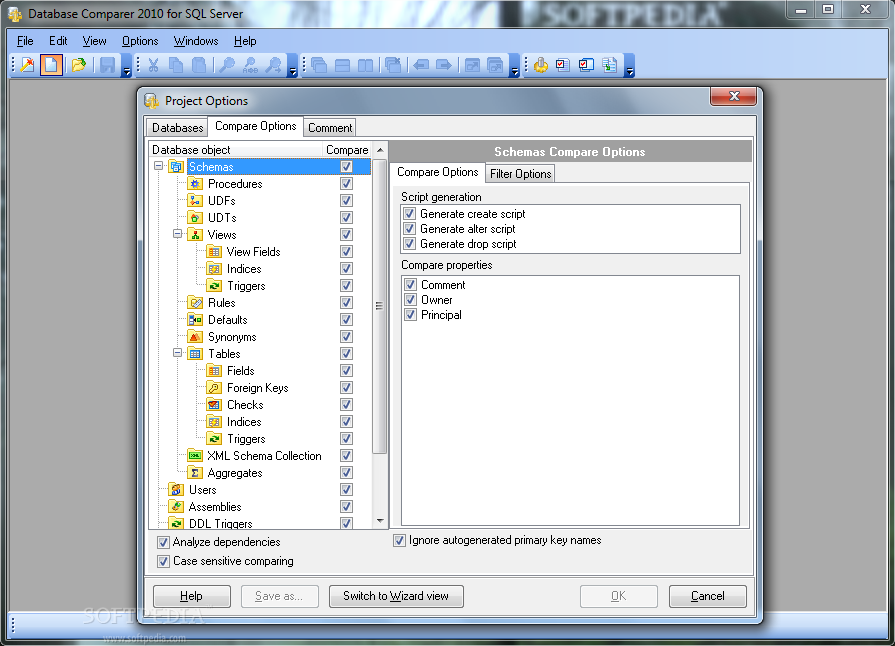The image size is (895, 646).
Task: Click the restore stacked windows toolbar icon
Action: click(x=495, y=65)
